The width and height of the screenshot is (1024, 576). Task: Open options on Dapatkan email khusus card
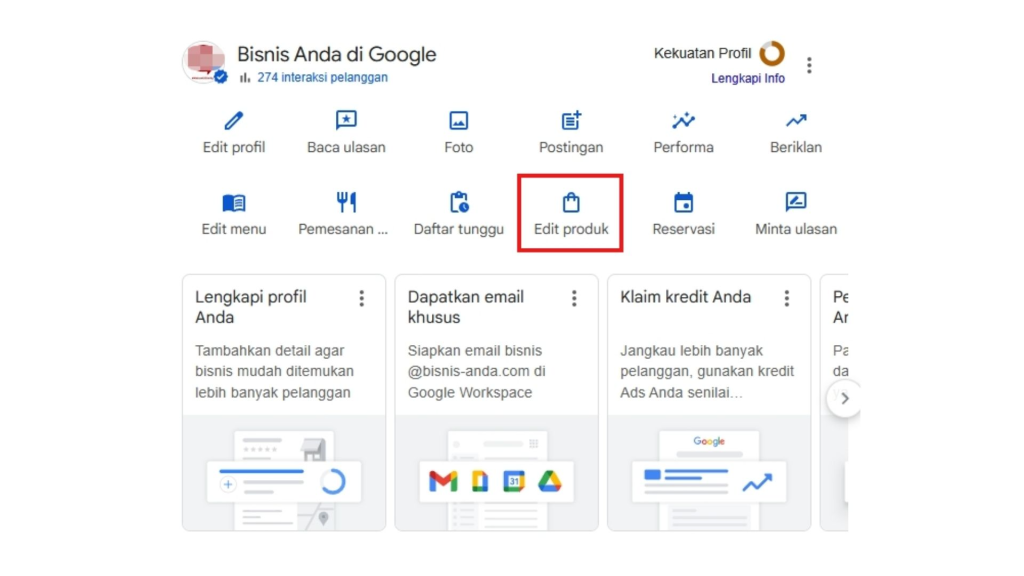click(574, 298)
